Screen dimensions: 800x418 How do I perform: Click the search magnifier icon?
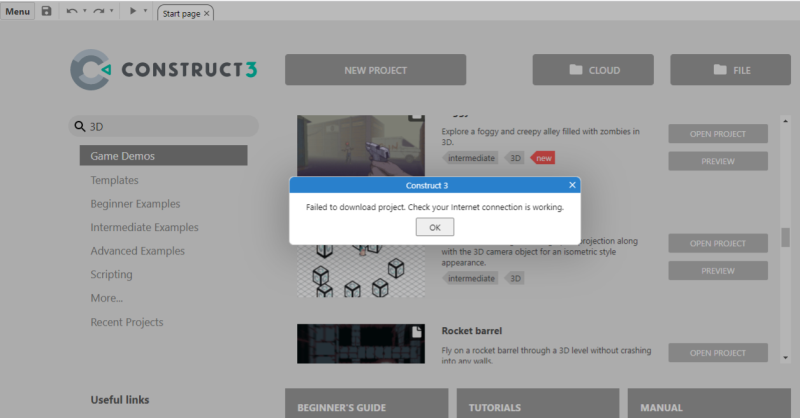(80, 126)
